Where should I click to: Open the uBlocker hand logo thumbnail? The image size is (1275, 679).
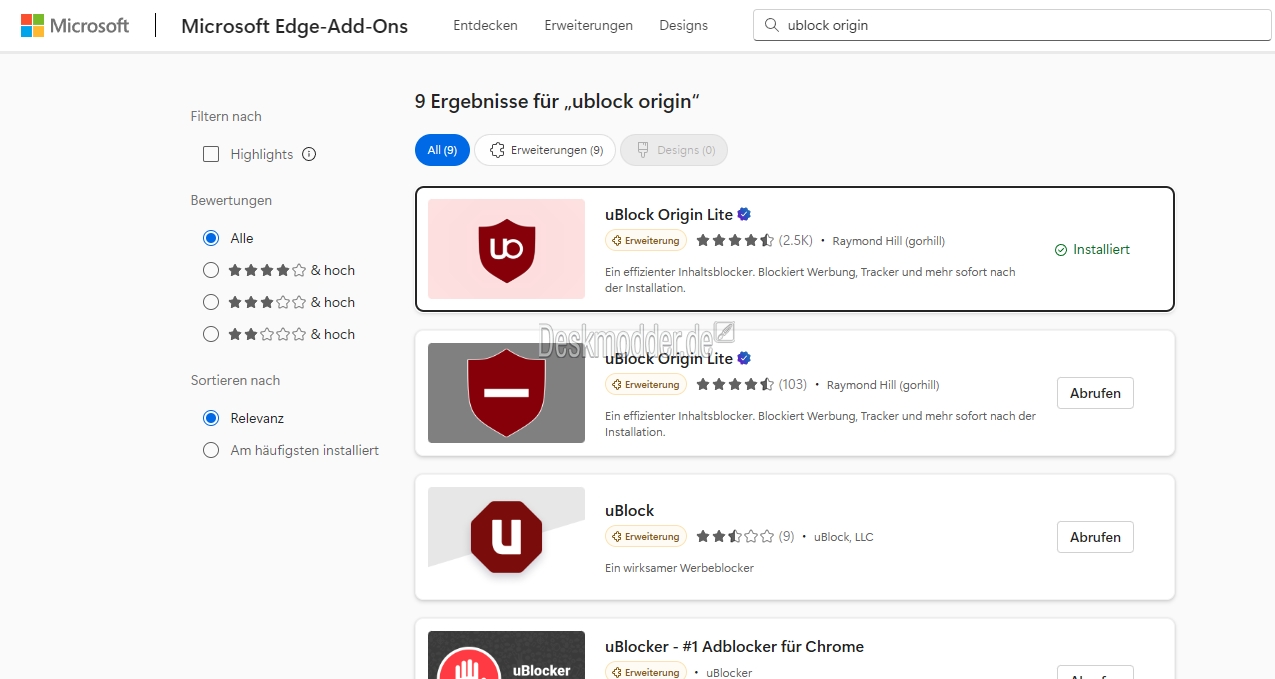click(x=506, y=655)
